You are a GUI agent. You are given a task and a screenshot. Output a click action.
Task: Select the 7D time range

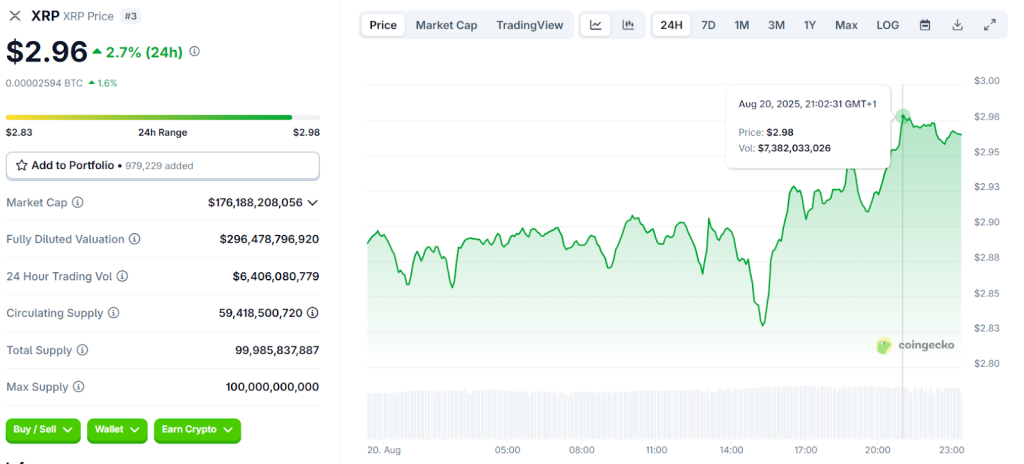pyautogui.click(x=708, y=25)
